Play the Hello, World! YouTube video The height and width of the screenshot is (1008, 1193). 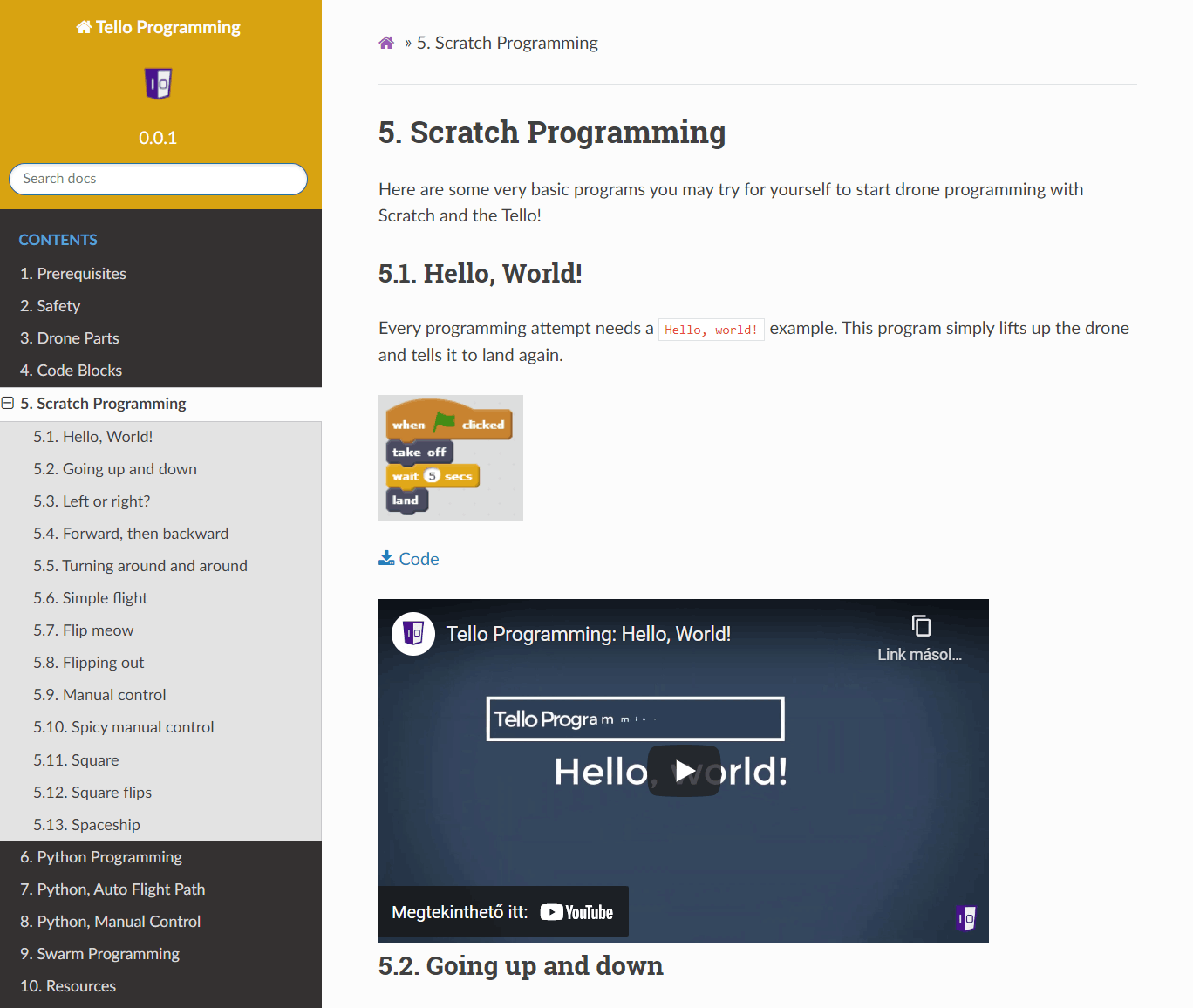point(685,771)
